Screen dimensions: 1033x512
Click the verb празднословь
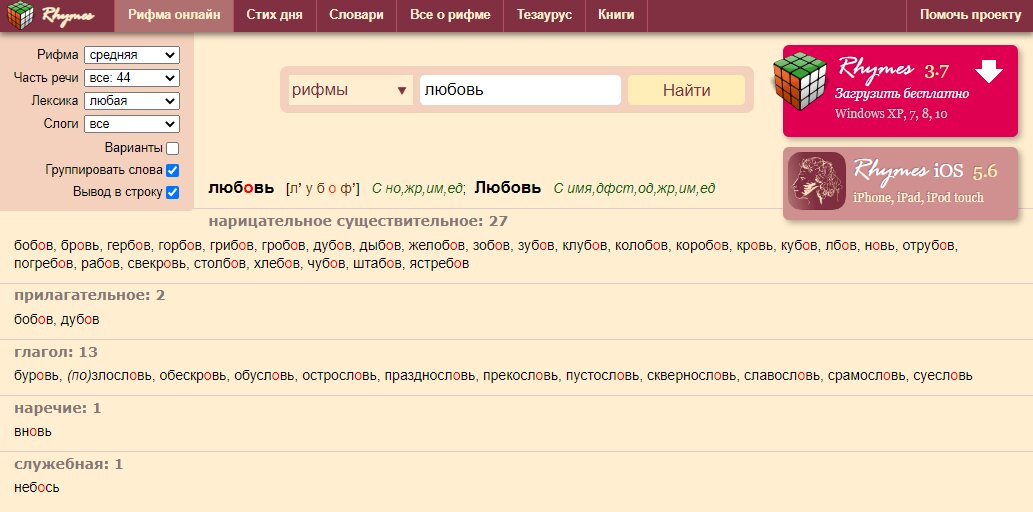click(x=430, y=376)
